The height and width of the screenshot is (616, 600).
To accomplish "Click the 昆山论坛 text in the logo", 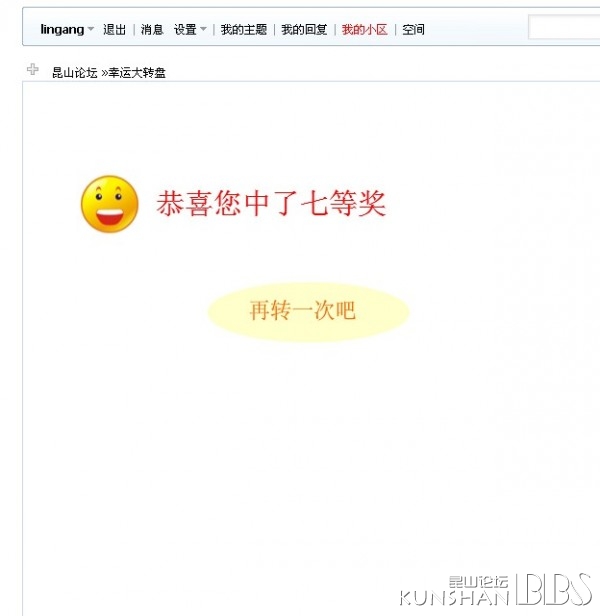I will tap(478, 582).
